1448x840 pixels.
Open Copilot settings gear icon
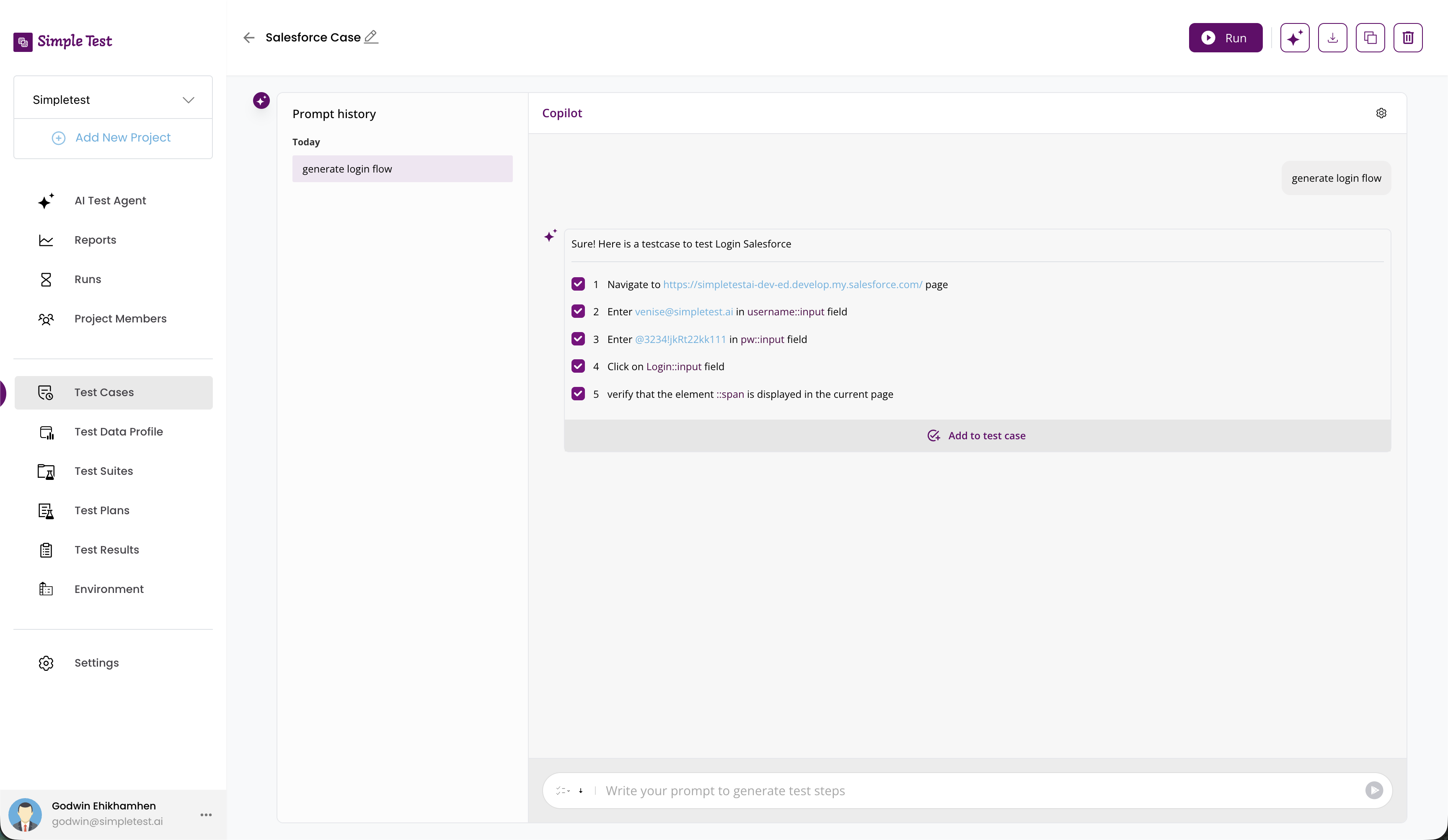[1381, 113]
